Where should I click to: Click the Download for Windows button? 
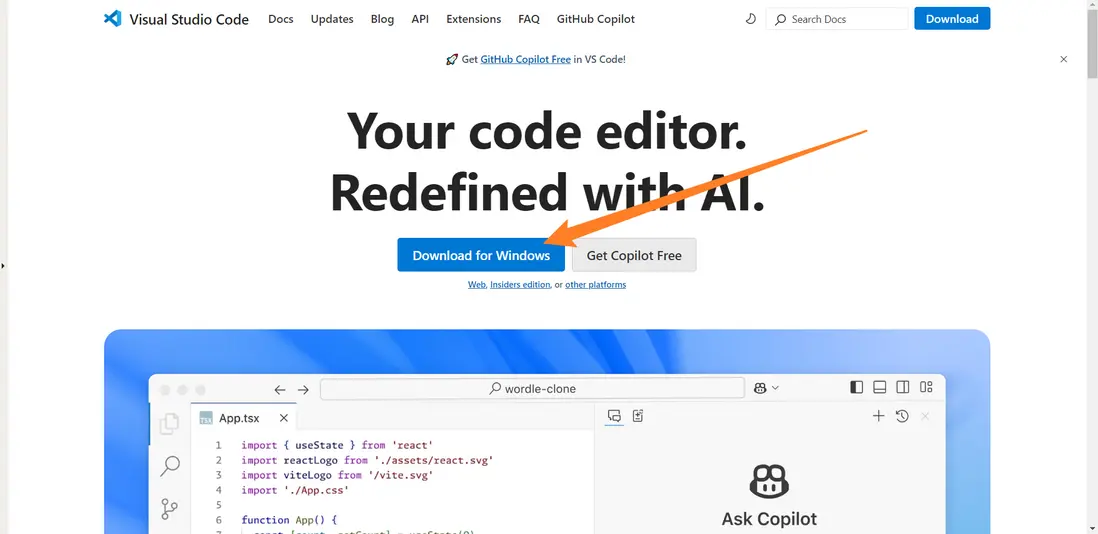pos(481,255)
